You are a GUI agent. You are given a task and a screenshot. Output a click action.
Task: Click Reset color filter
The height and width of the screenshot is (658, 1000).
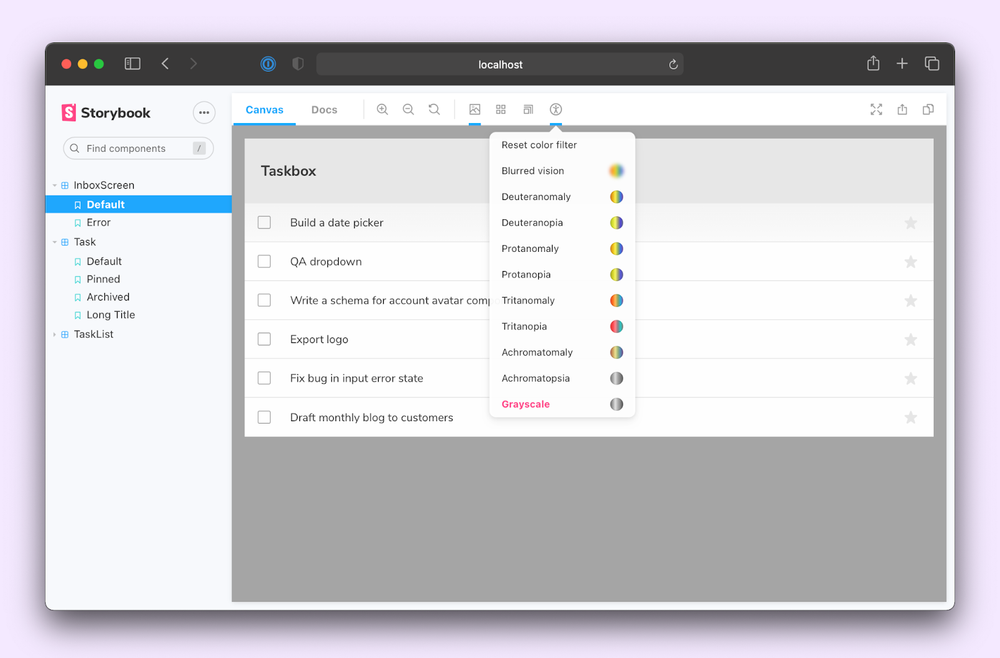click(x=538, y=144)
